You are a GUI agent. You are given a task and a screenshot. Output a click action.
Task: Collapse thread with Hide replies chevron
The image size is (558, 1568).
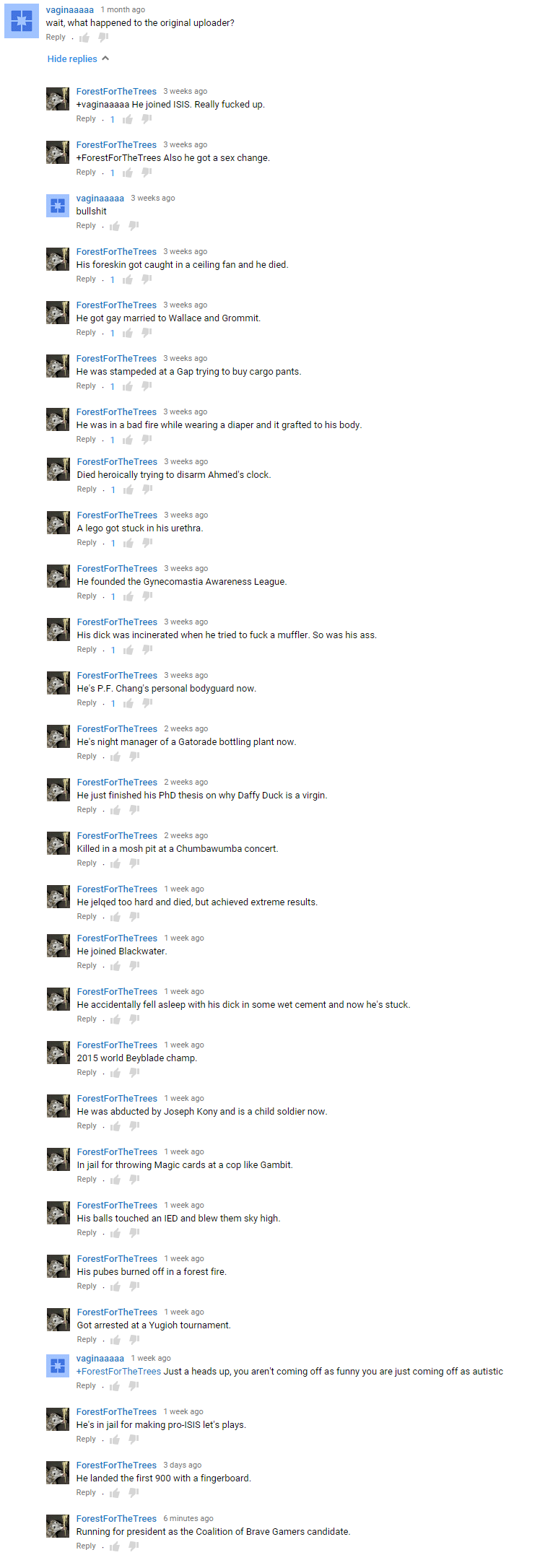pyautogui.click(x=105, y=58)
